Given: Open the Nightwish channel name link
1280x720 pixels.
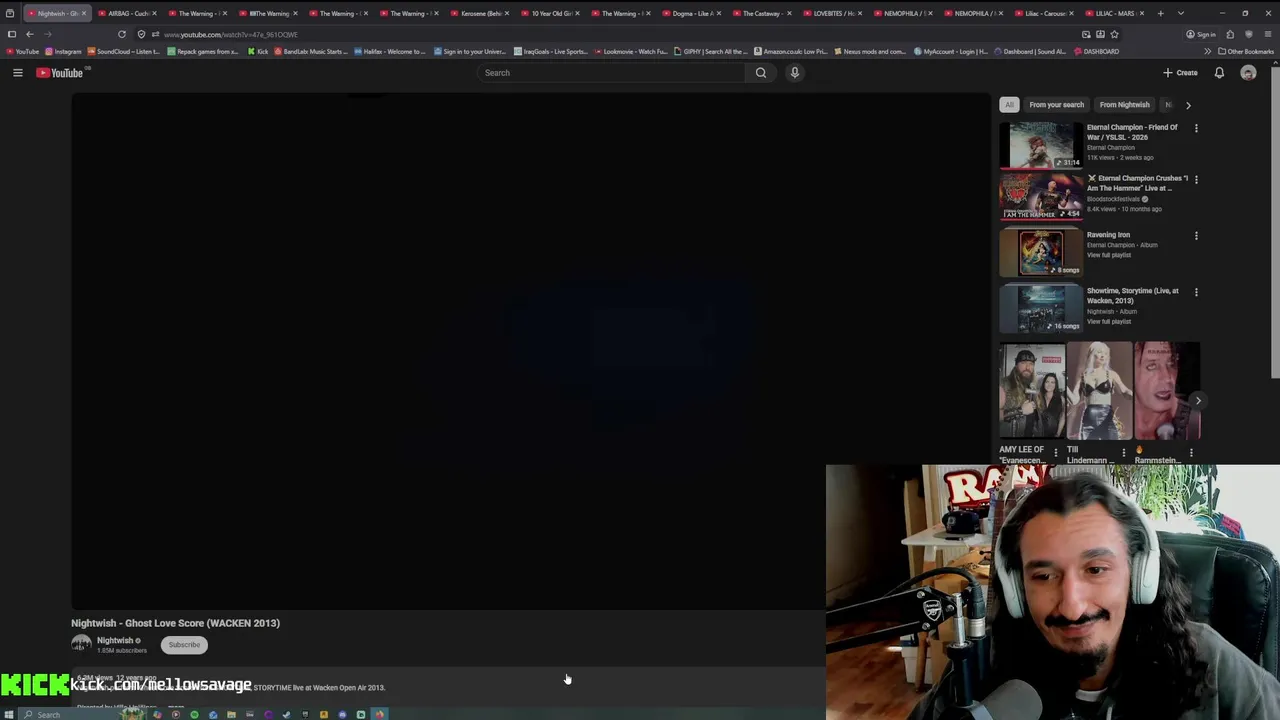Looking at the screenshot, I should click(115, 641).
